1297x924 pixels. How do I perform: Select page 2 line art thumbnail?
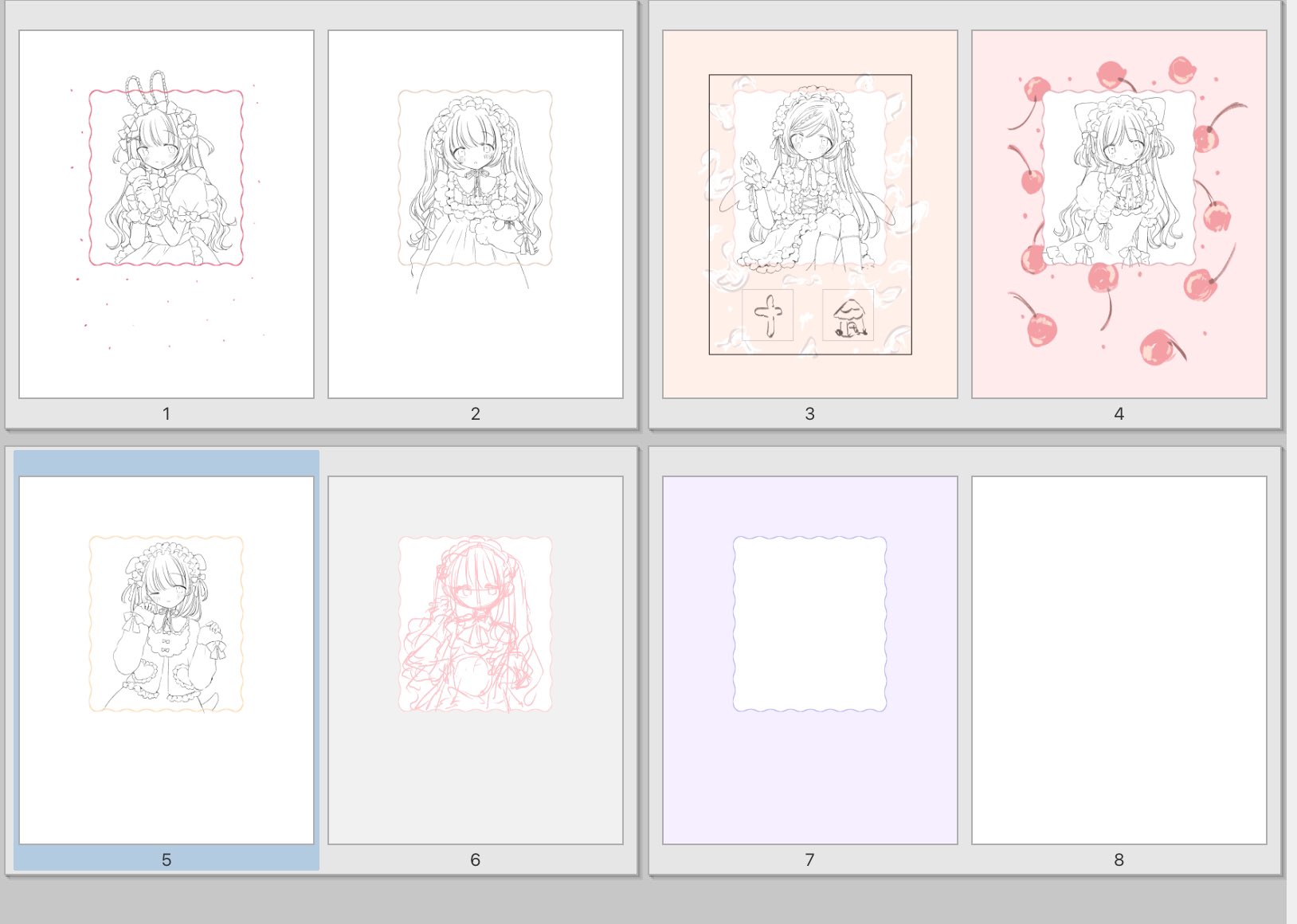point(475,213)
